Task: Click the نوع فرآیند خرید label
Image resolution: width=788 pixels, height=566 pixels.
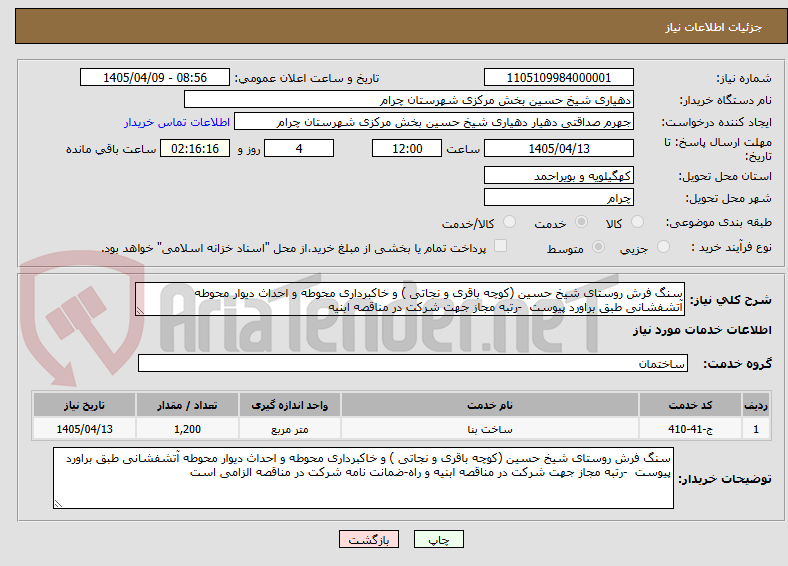Action: [x=731, y=247]
